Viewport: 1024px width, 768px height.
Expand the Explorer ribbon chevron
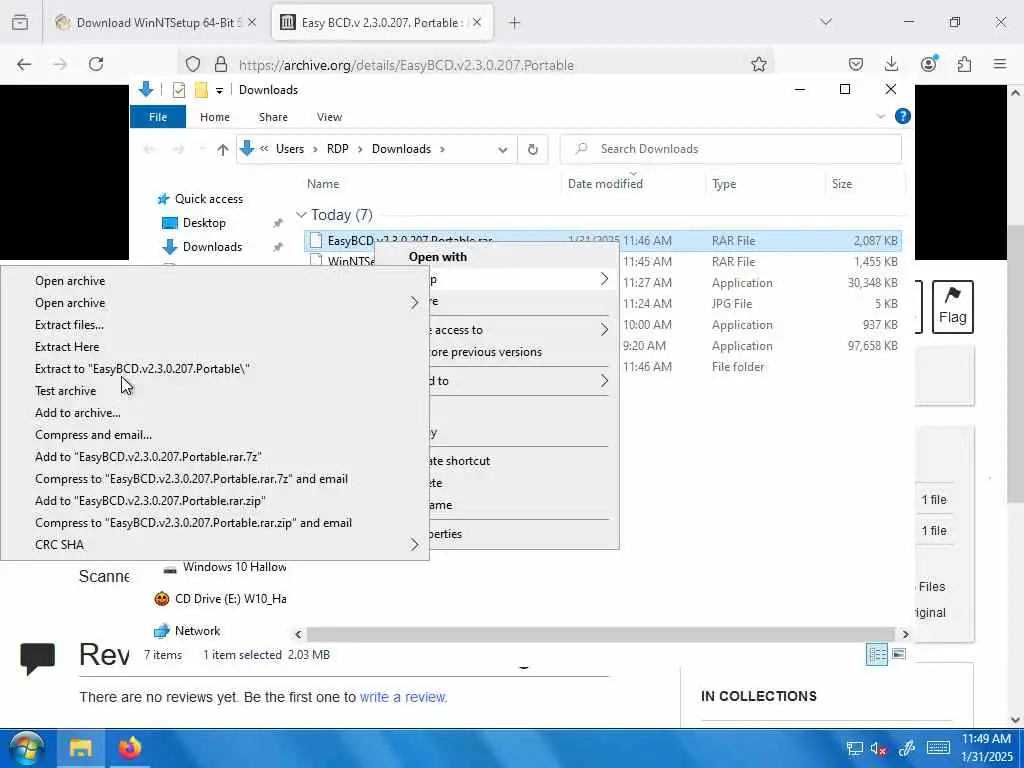pos(880,116)
